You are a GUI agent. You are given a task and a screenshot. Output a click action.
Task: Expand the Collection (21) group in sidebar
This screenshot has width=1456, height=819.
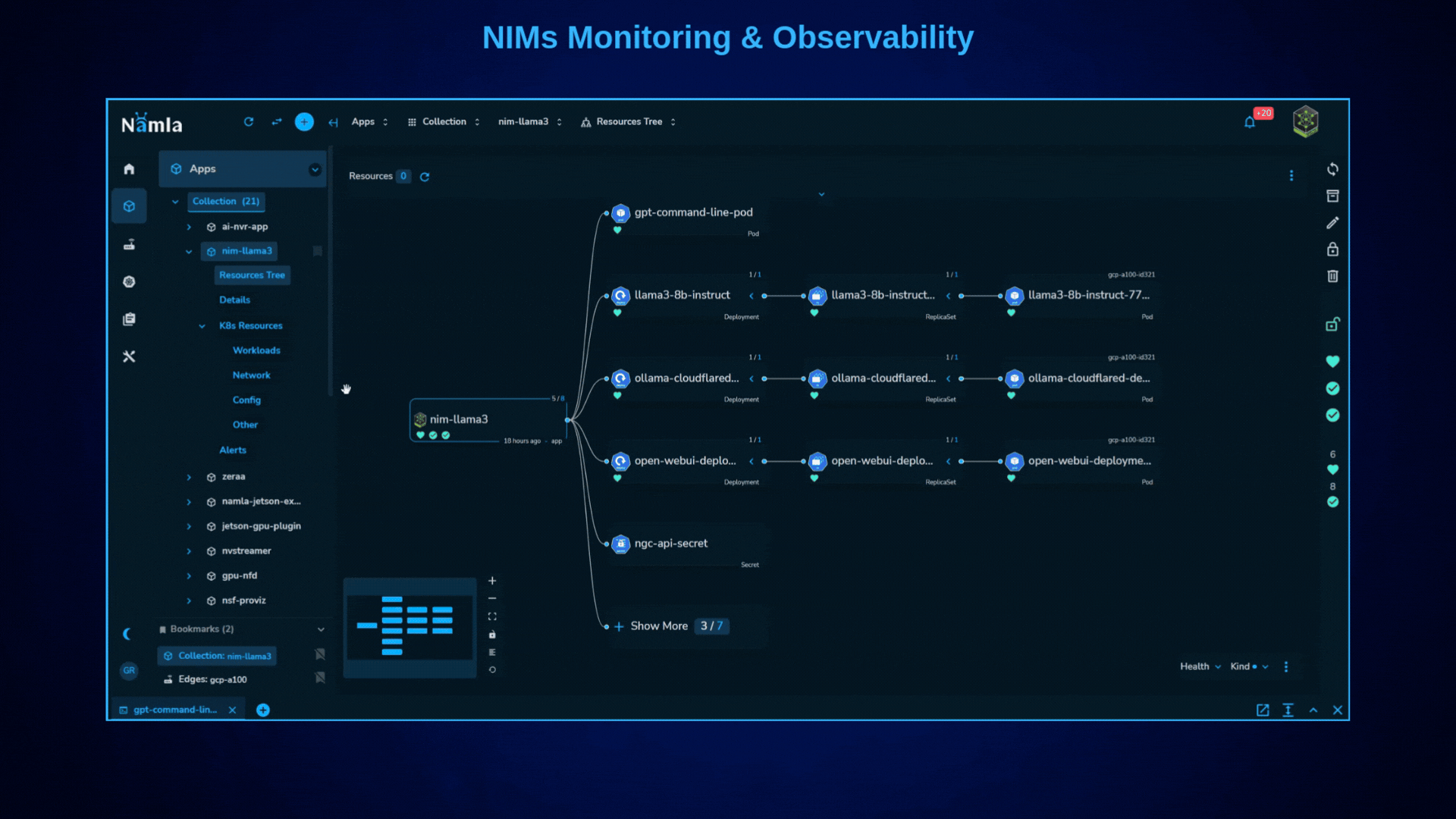(176, 201)
